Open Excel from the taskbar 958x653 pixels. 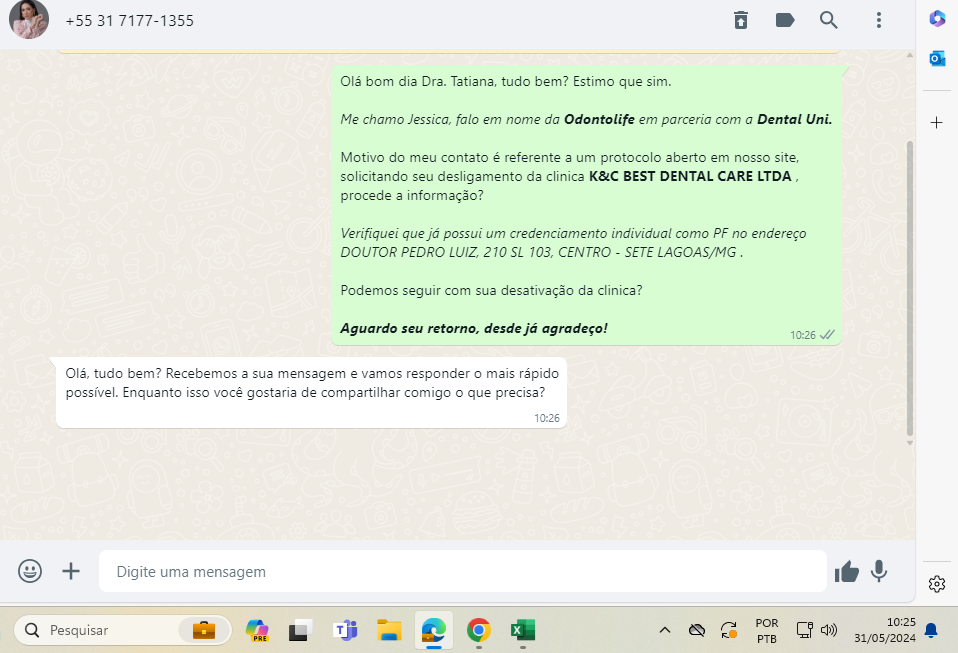[x=522, y=630]
